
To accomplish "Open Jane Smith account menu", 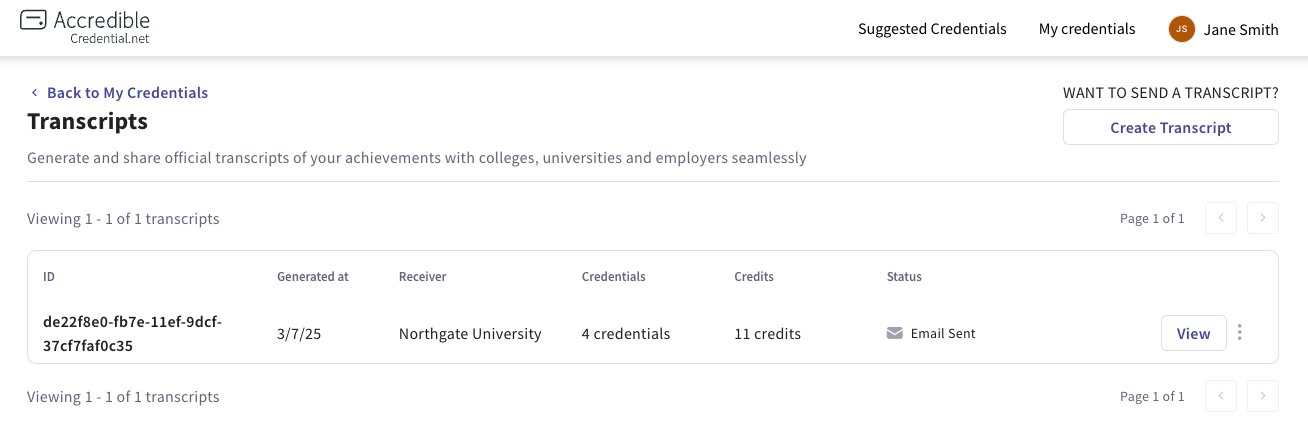I will tap(1223, 29).
